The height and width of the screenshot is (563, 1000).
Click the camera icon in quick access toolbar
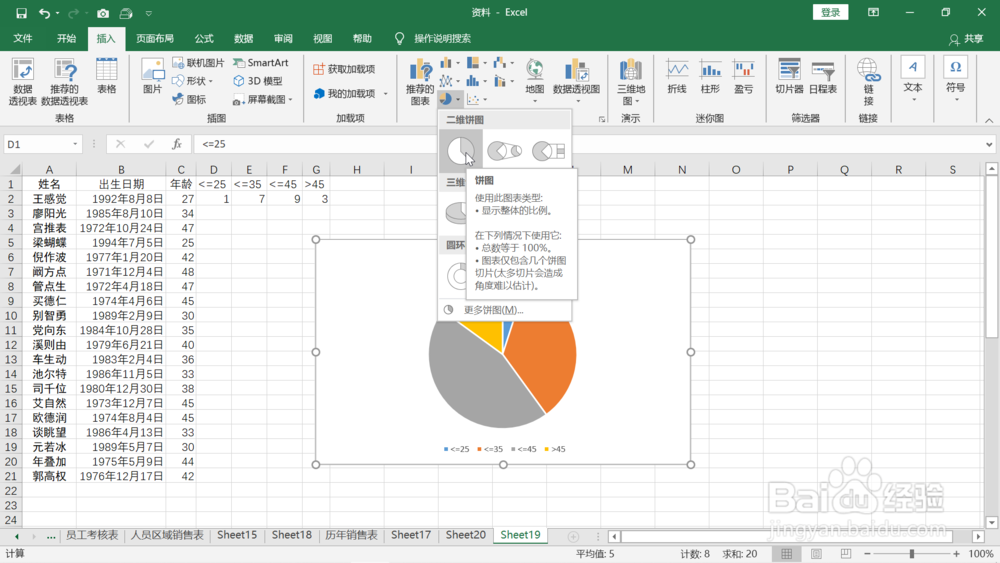103,13
